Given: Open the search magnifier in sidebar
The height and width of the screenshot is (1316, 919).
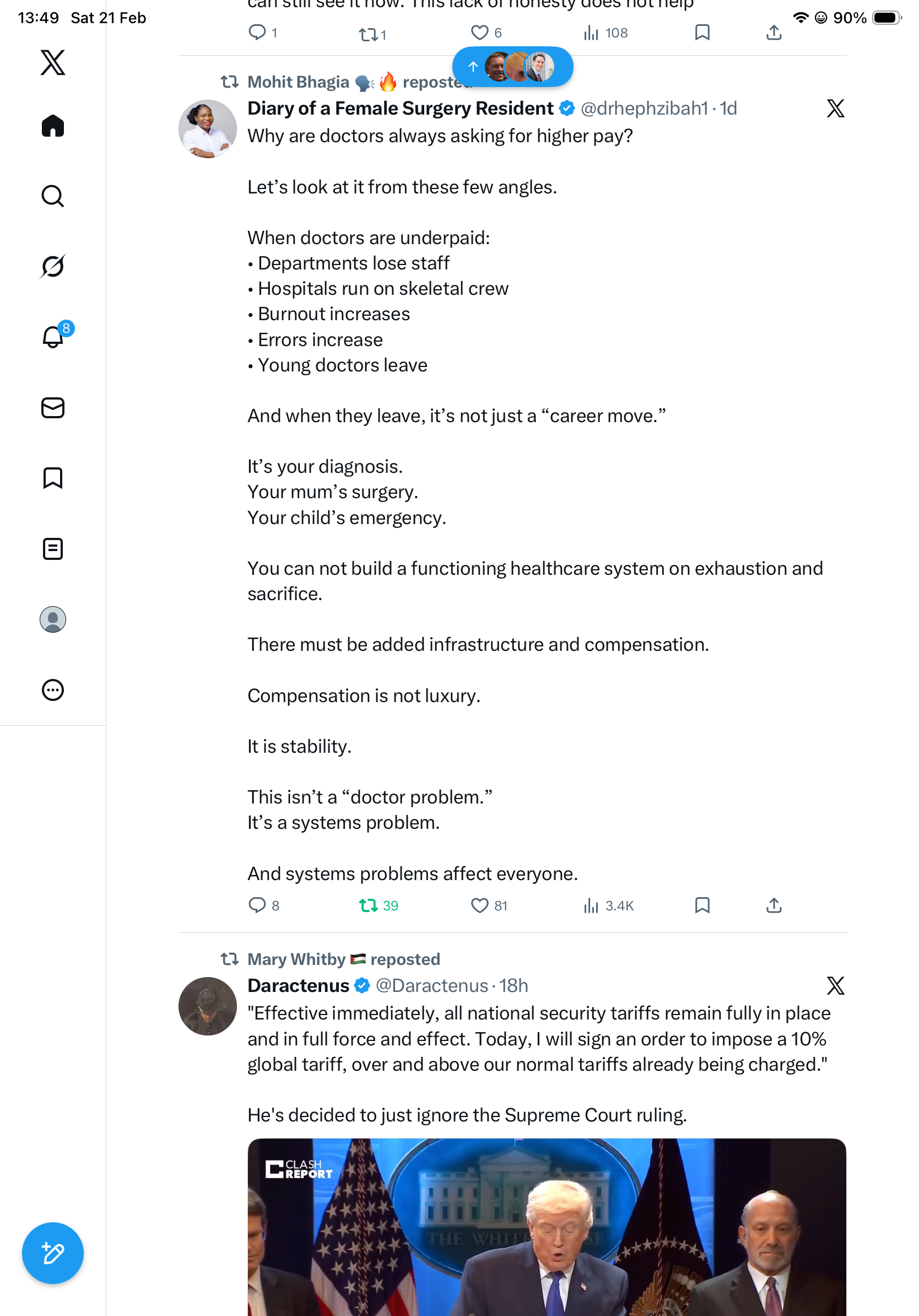Looking at the screenshot, I should tap(53, 196).
